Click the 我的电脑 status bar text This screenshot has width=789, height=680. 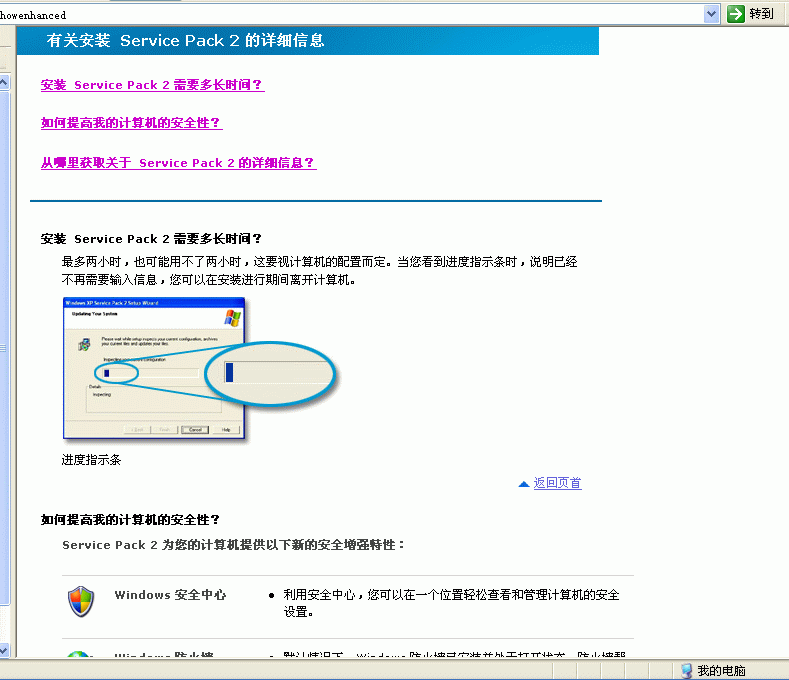[x=721, y=670]
